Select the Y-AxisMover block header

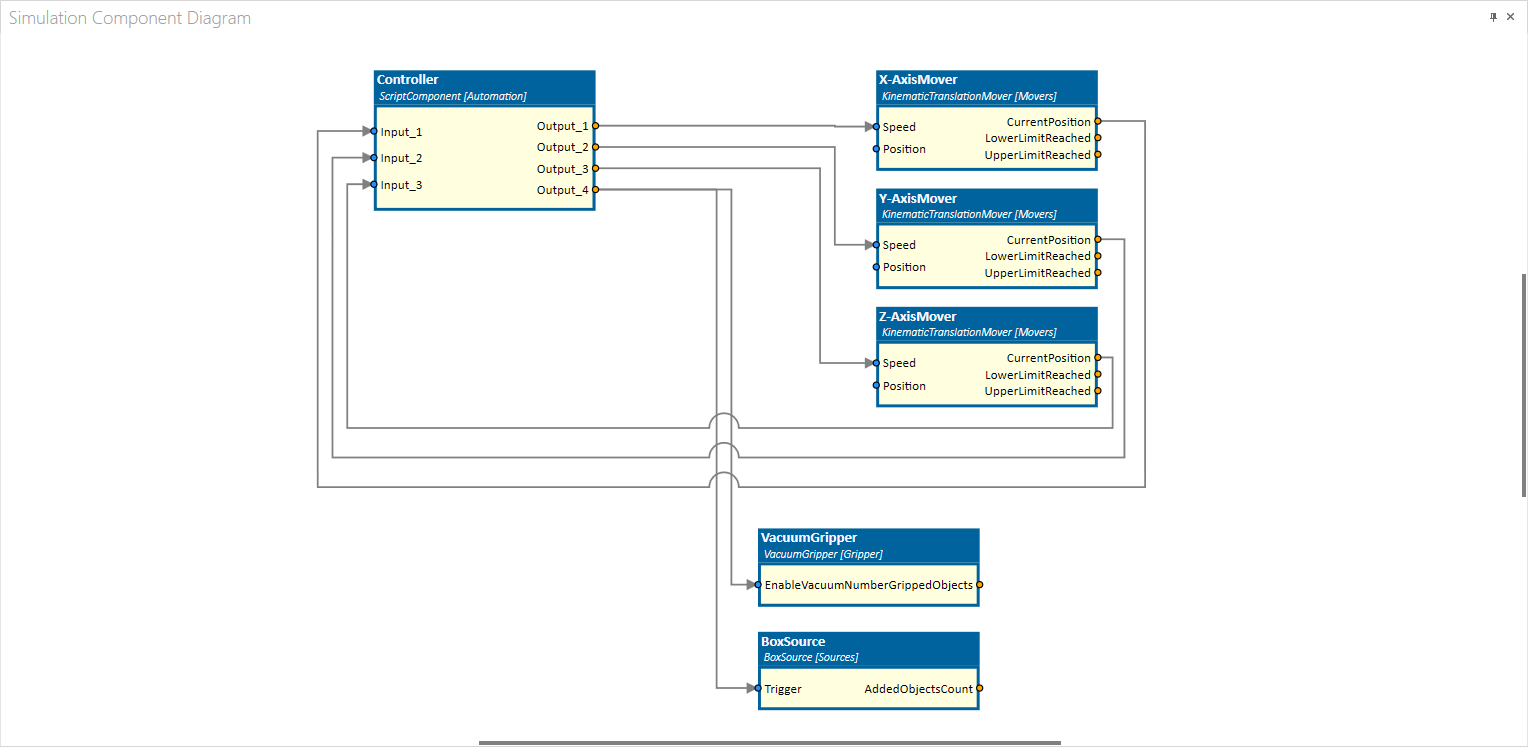click(x=986, y=206)
